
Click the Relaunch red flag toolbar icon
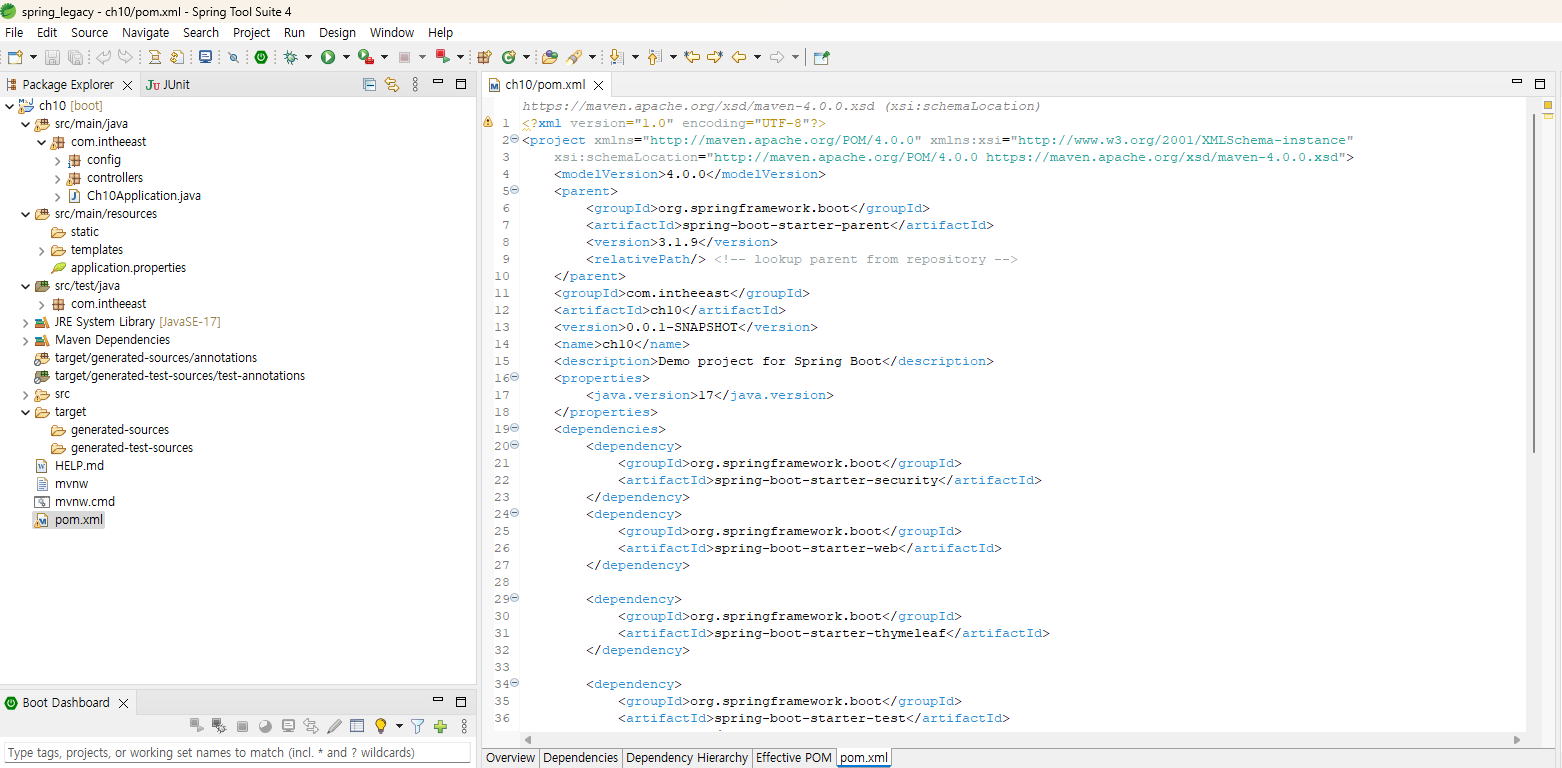[442, 57]
